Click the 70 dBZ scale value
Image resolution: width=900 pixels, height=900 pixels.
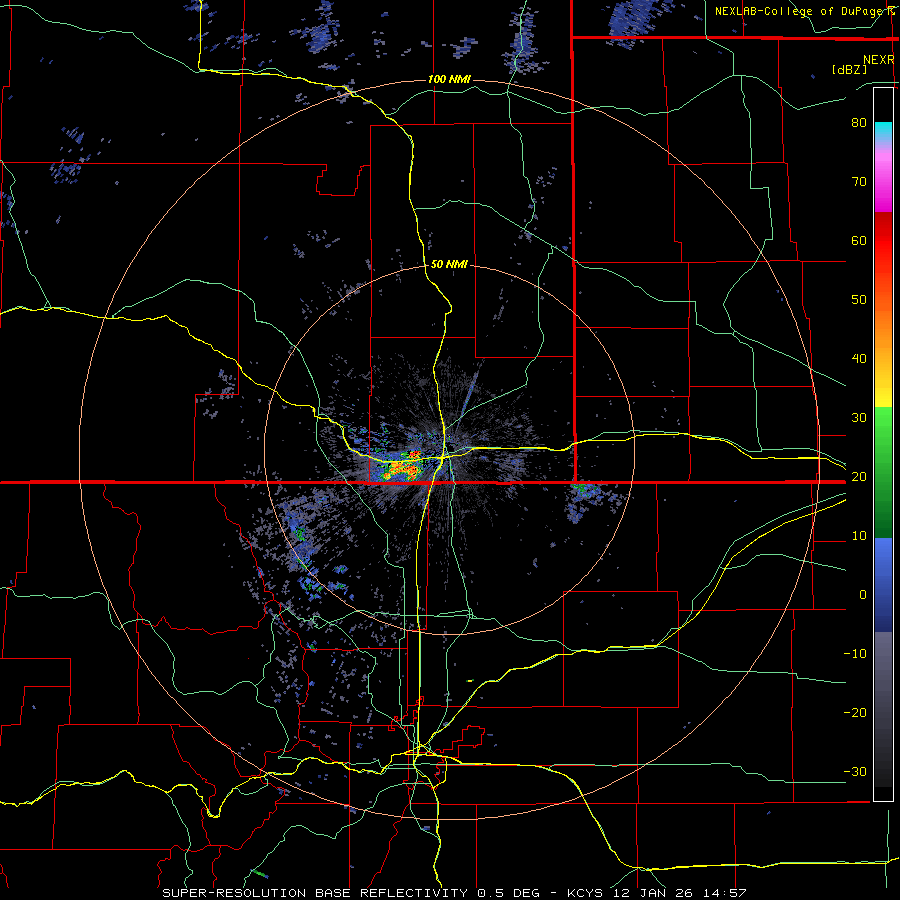tap(859, 181)
